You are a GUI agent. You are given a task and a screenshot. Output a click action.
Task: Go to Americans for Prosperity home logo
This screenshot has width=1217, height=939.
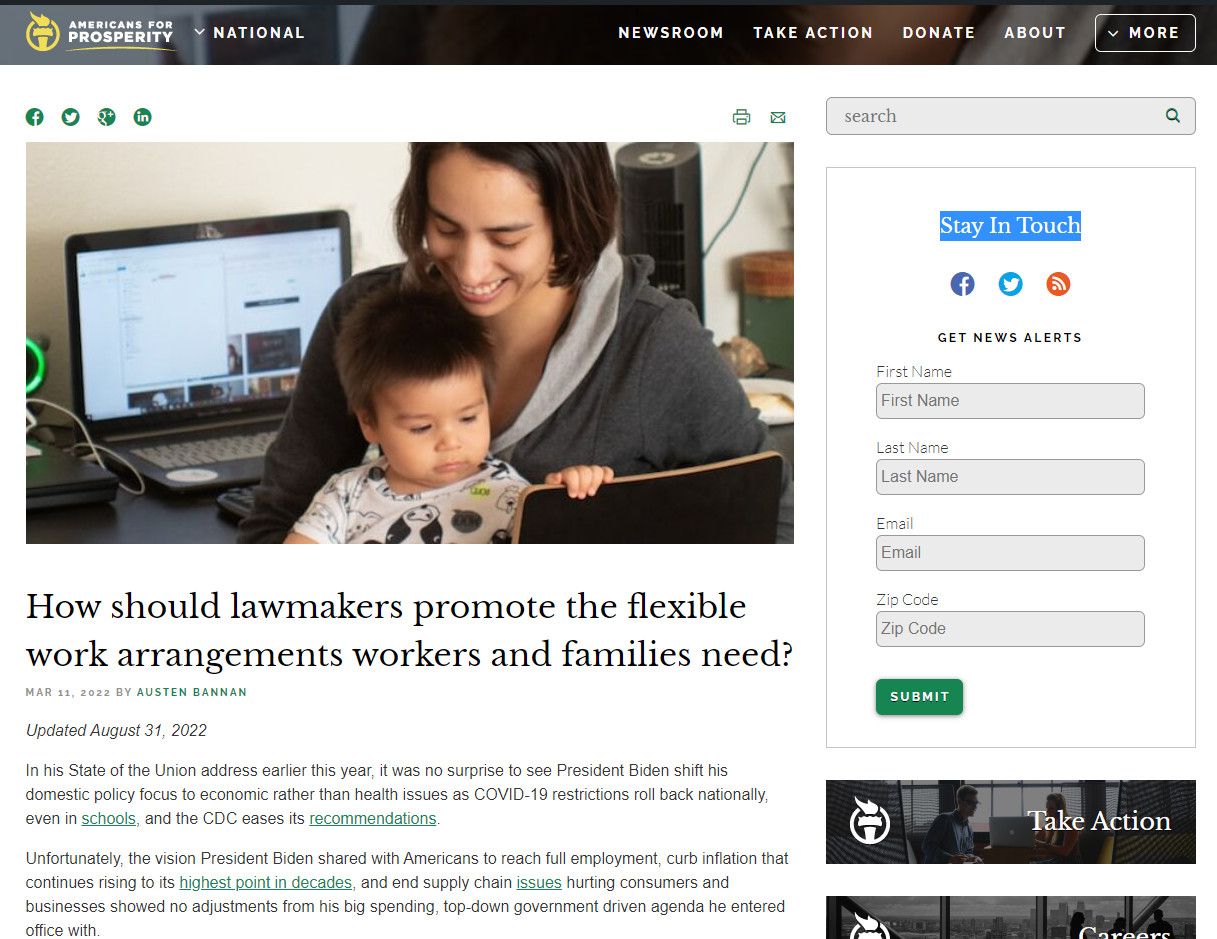click(99, 32)
